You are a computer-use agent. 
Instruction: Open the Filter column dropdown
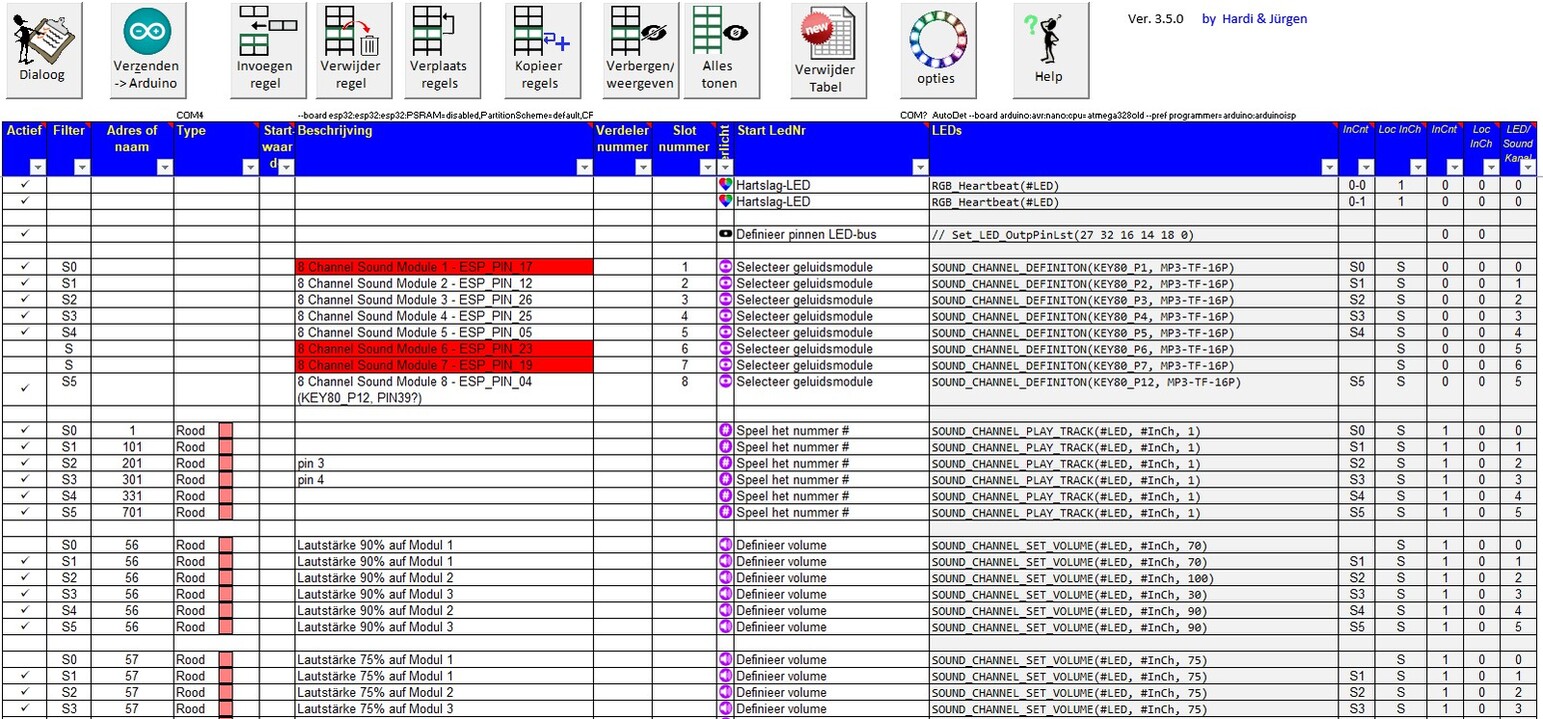pos(82,168)
